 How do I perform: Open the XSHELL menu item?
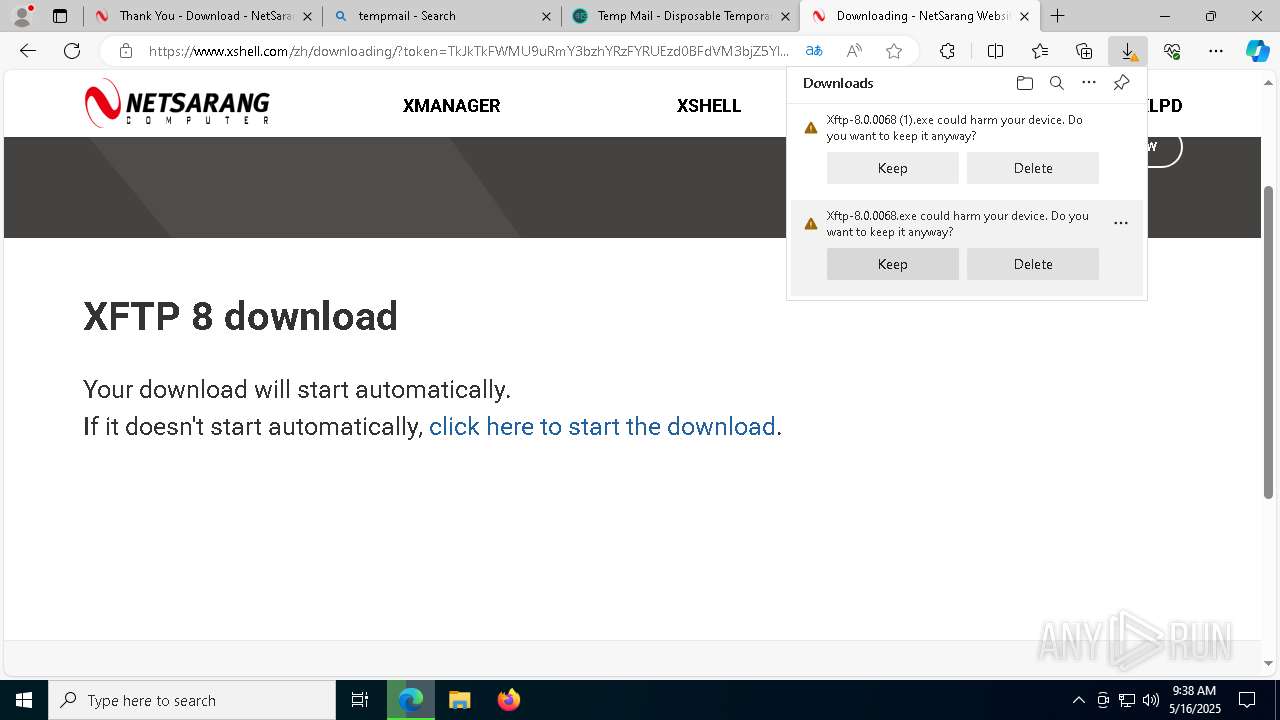pyautogui.click(x=709, y=106)
